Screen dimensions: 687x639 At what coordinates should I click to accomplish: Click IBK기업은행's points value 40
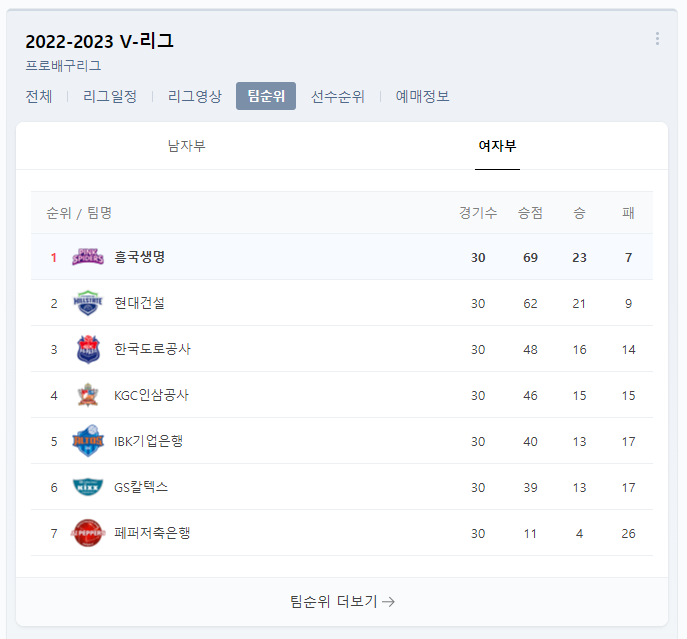(x=530, y=441)
